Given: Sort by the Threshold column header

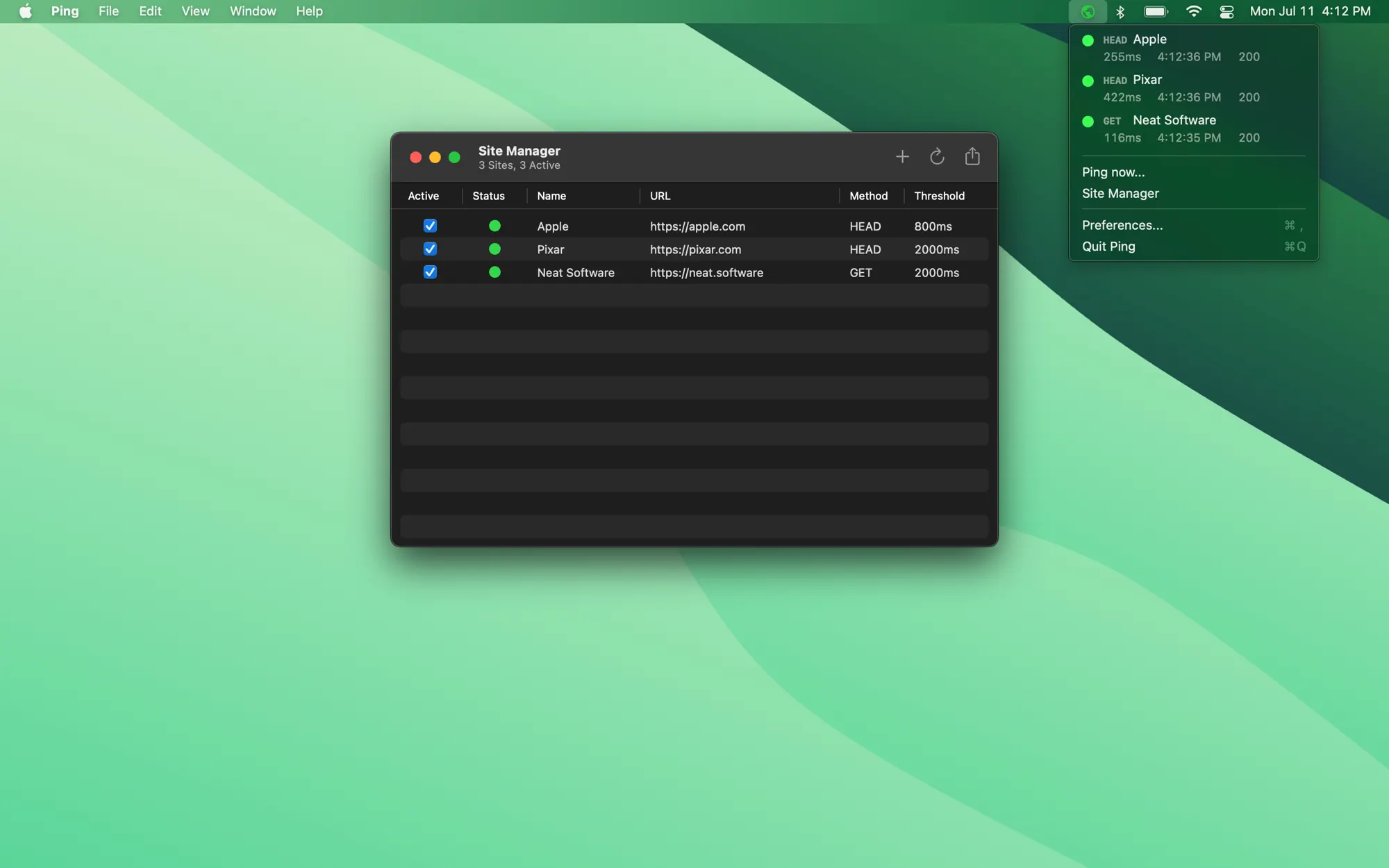Looking at the screenshot, I should coord(939,196).
